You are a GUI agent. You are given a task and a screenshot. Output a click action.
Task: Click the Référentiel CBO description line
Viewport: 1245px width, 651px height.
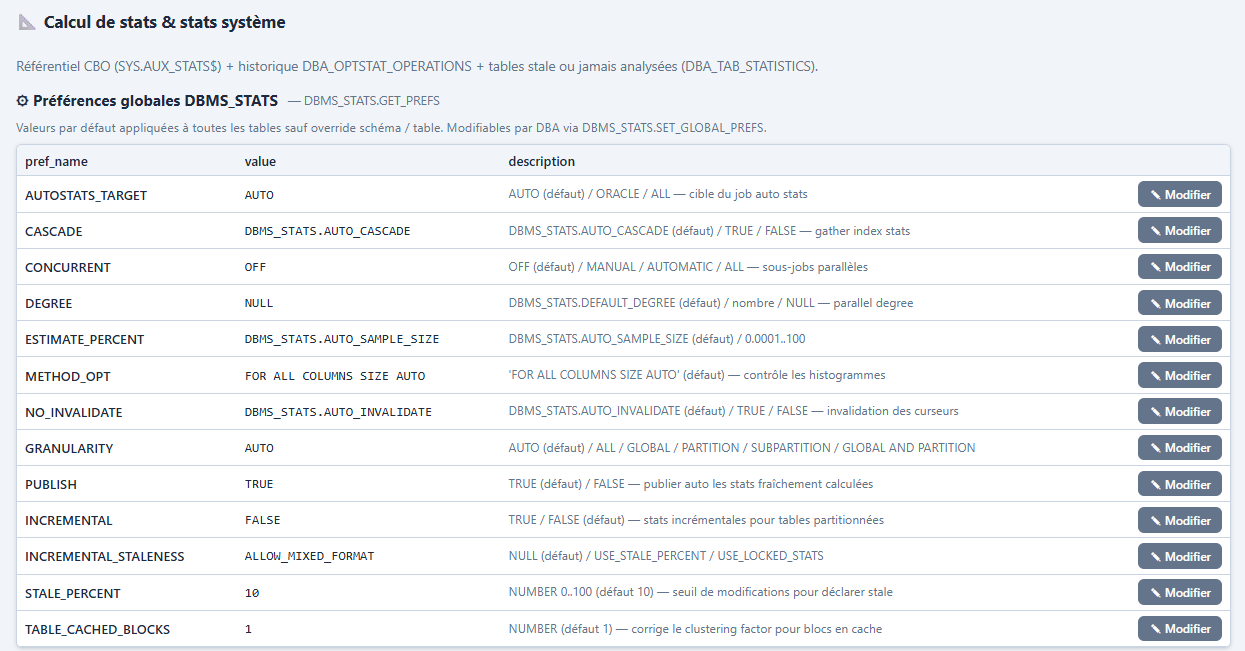pos(417,66)
